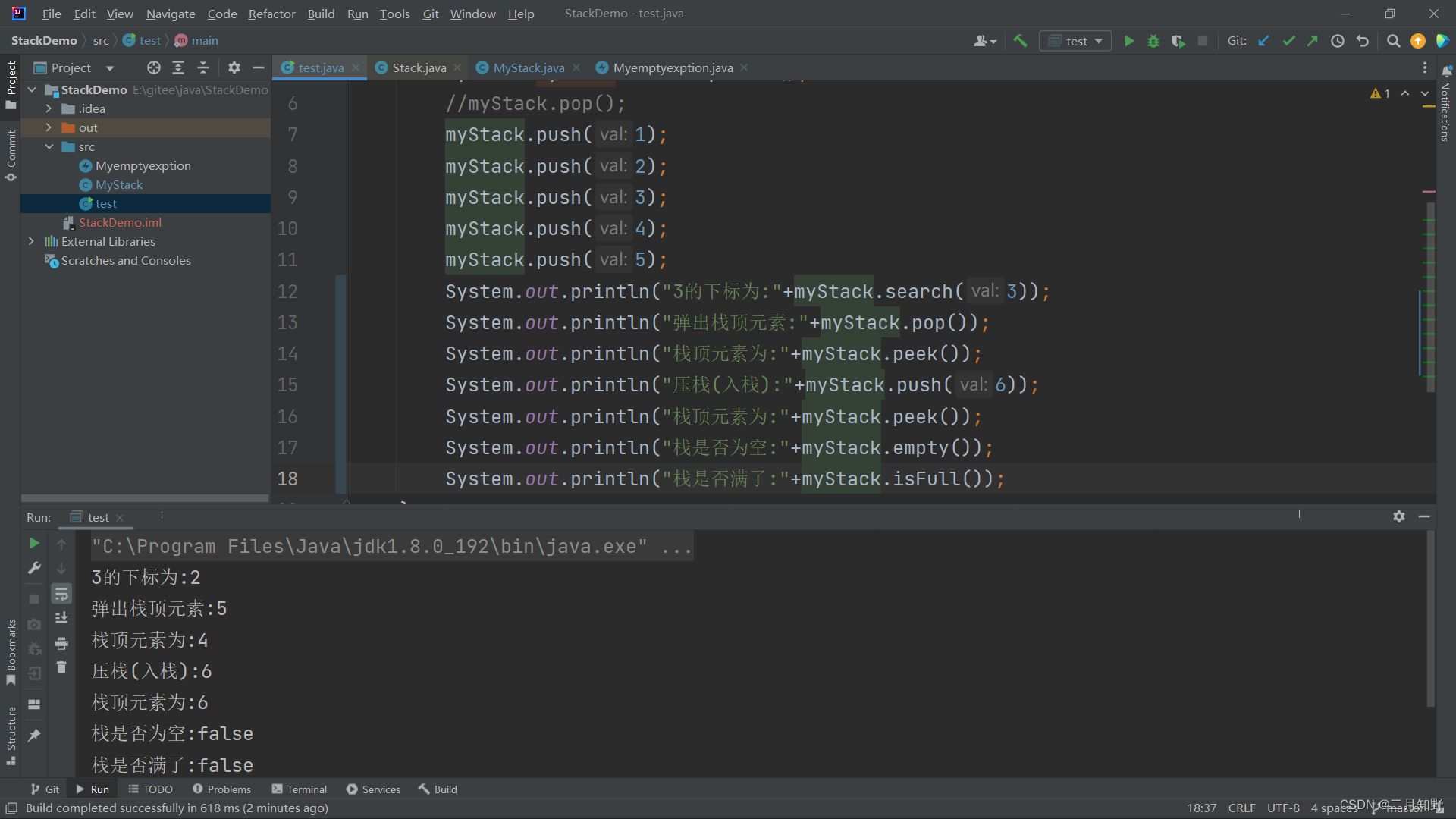Open the Refactor menu
1456x819 pixels.
pos(271,14)
